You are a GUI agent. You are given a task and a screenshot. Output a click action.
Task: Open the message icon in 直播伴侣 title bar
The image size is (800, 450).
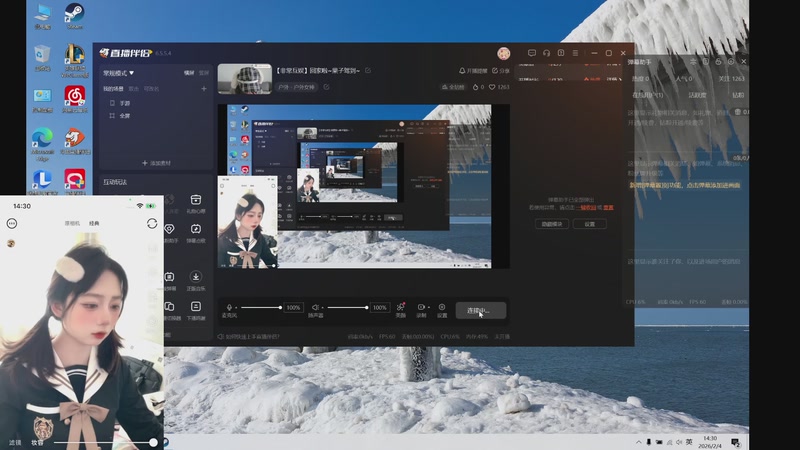click(532, 53)
